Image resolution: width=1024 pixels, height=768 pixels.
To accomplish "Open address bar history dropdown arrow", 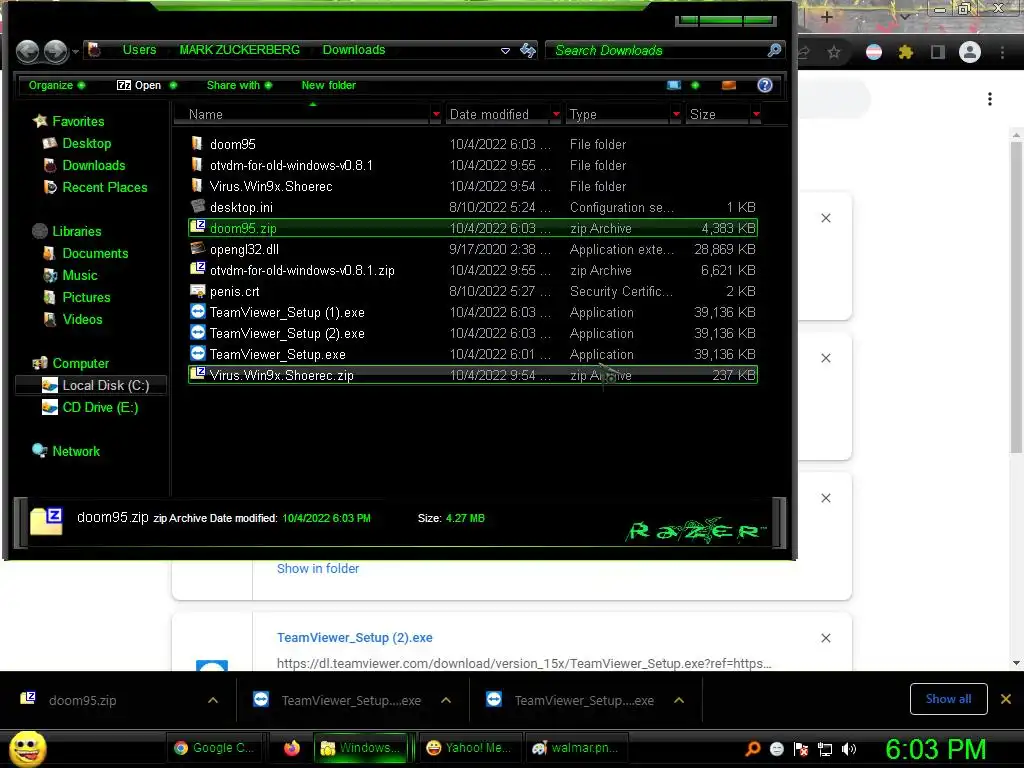I will pos(505,50).
